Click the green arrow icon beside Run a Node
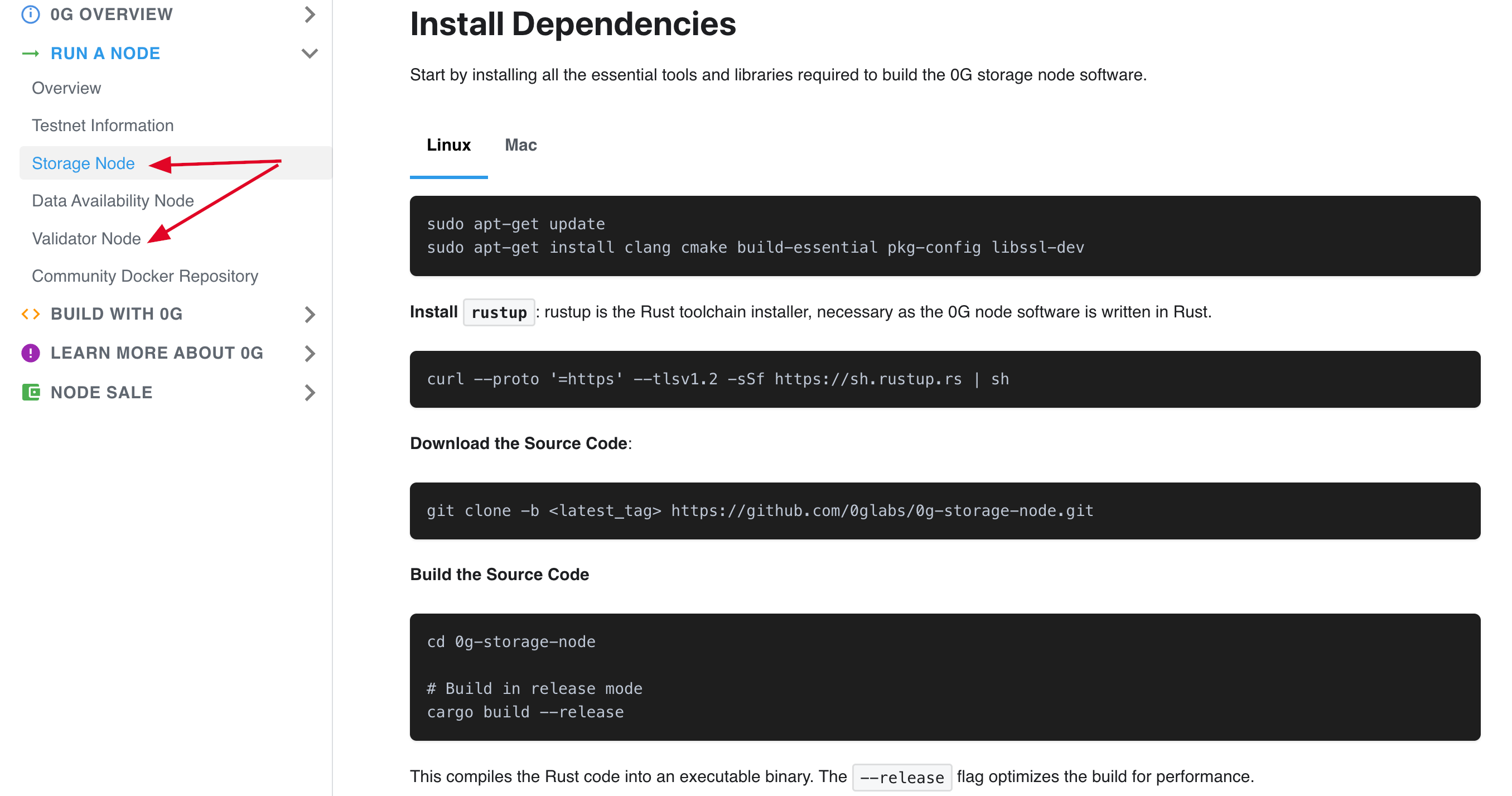 tap(31, 54)
